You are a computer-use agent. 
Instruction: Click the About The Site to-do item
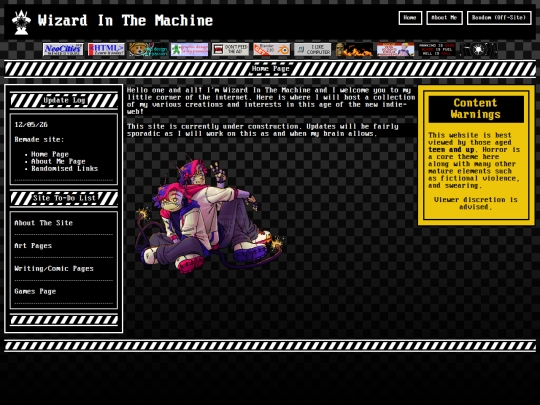44,223
